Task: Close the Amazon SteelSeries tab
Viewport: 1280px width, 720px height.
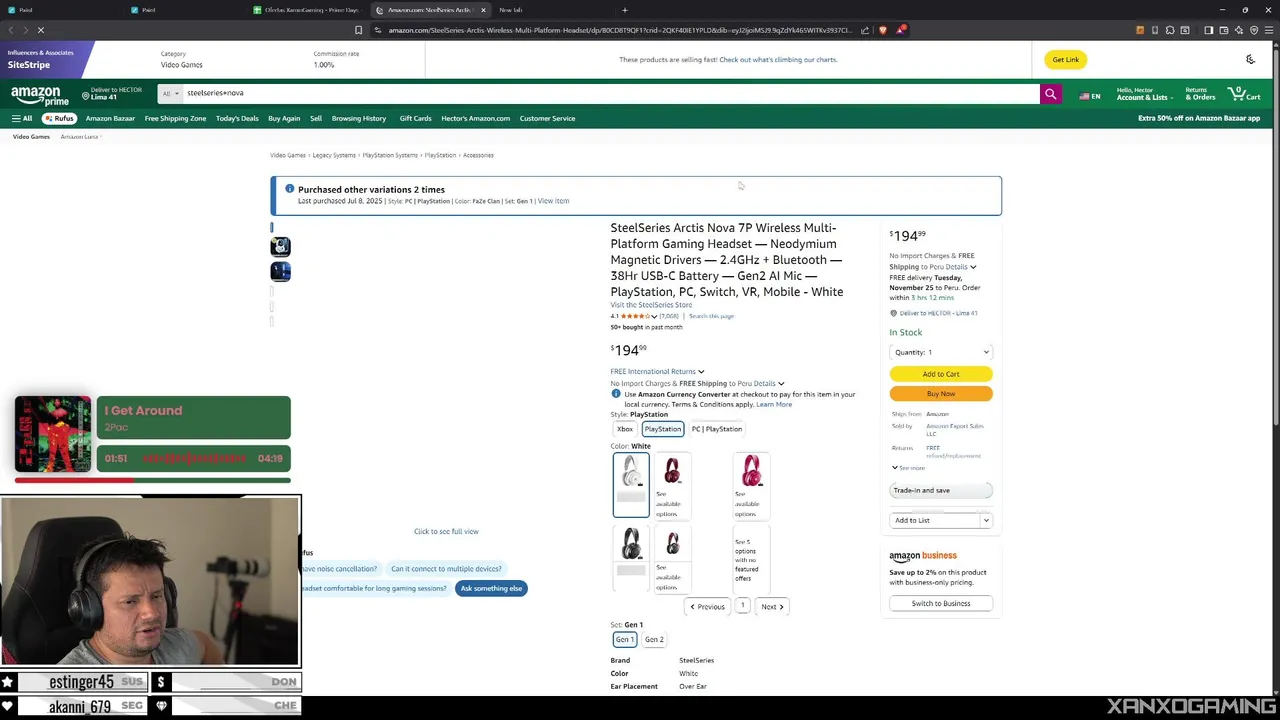Action: [483, 10]
